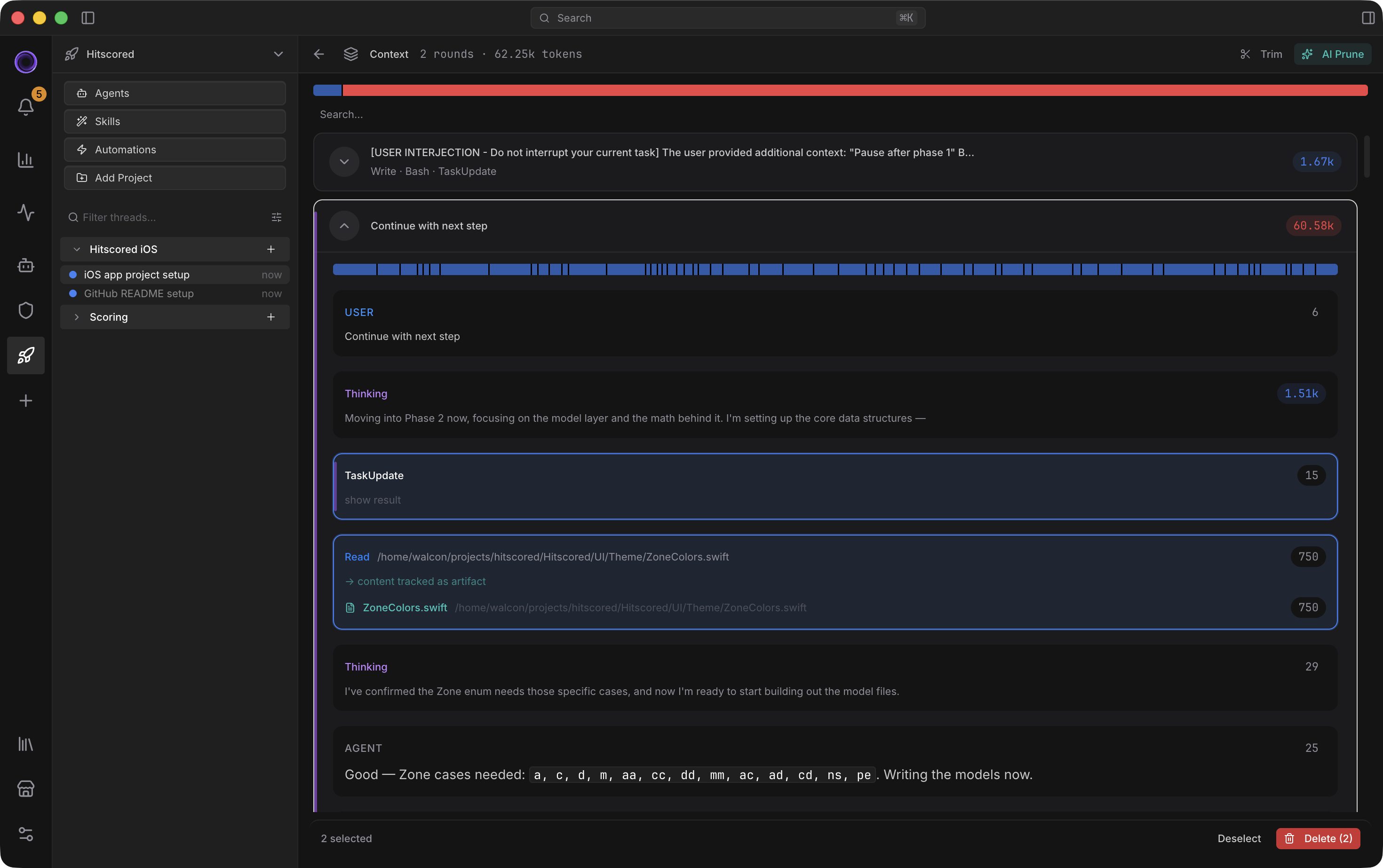Open the library books icon
Viewport: 1383px width, 868px height.
[x=26, y=744]
